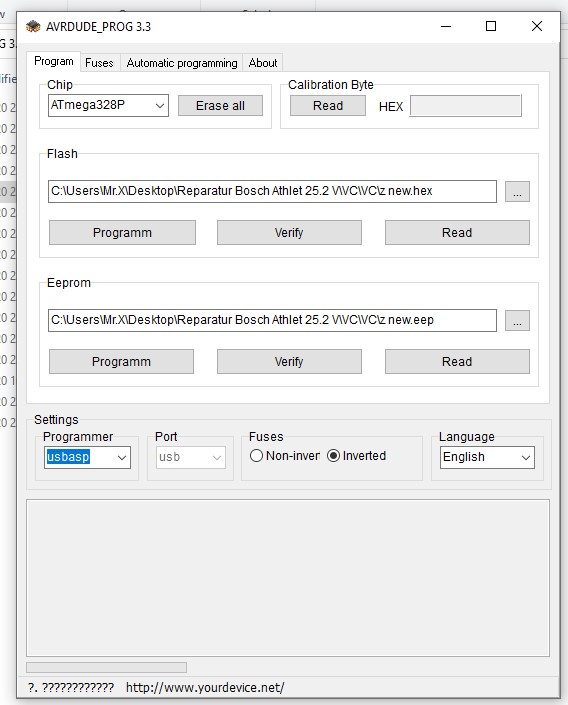Open the Language English dropdown
The height and width of the screenshot is (705, 568).
click(487, 457)
